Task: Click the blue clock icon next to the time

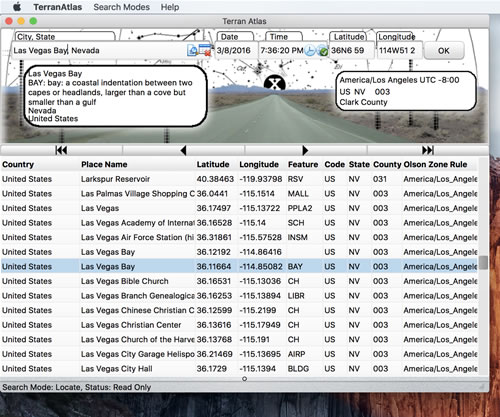Action: [310, 50]
